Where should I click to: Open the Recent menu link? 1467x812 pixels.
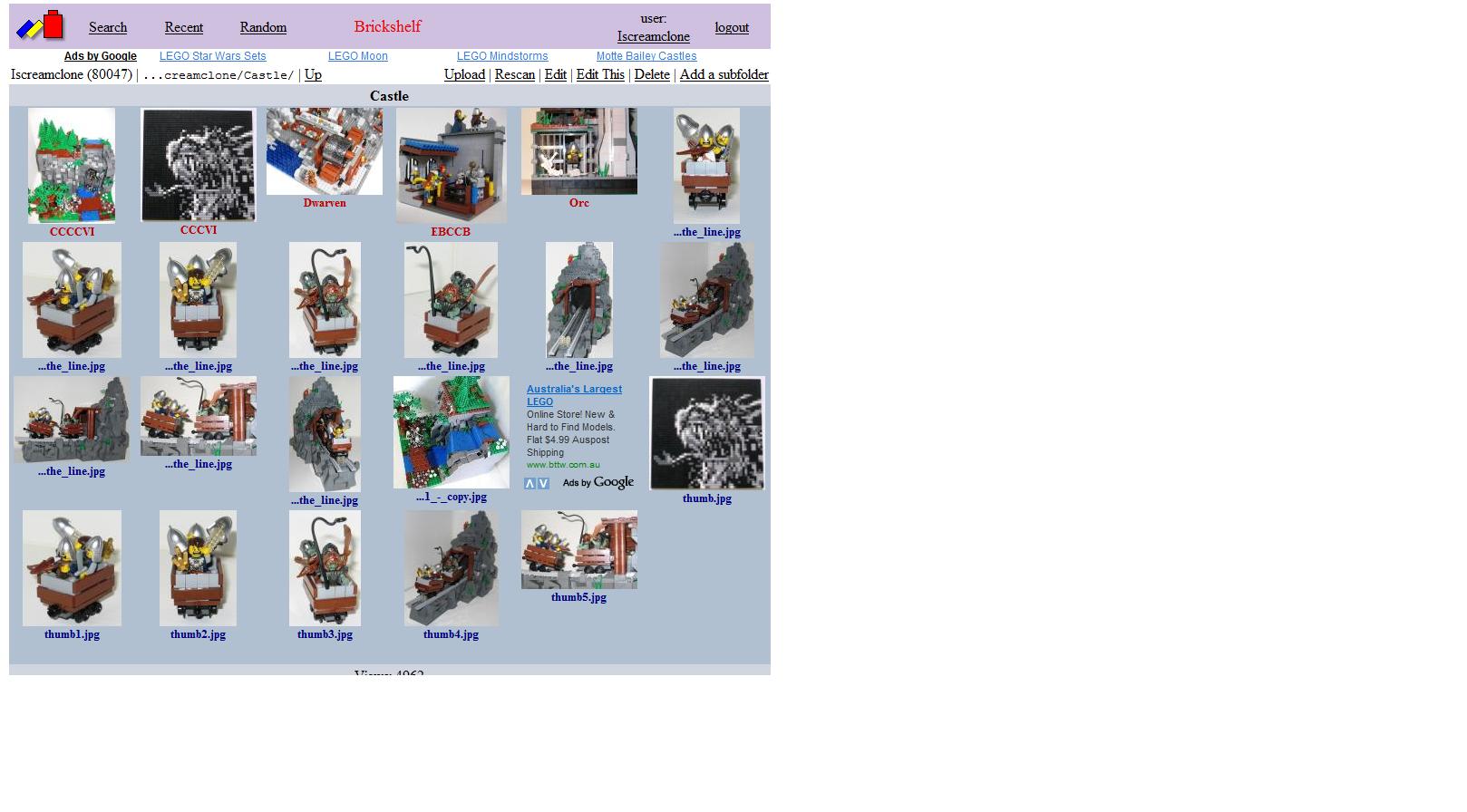pos(184,27)
